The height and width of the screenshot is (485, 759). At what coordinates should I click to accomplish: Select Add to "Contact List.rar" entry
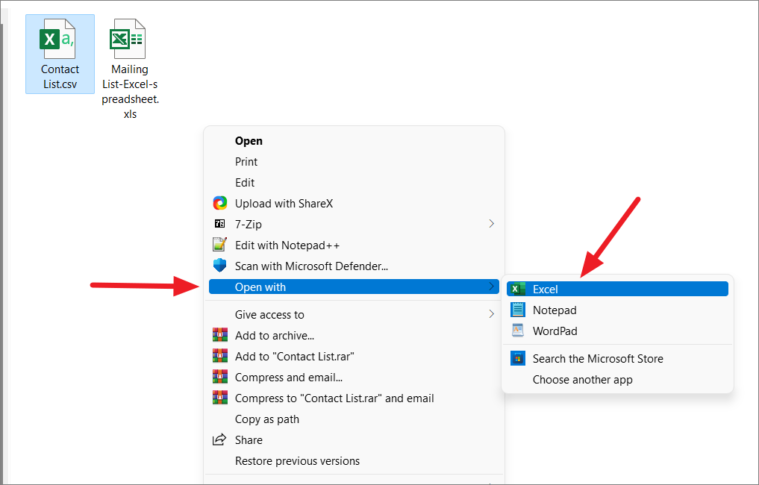coord(354,356)
